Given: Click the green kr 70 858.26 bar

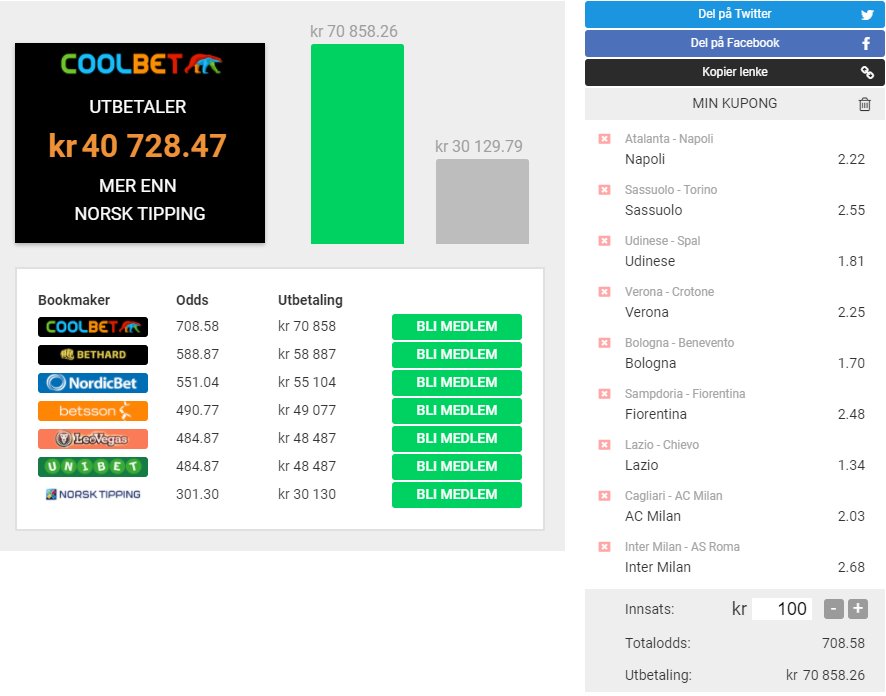Looking at the screenshot, I should [x=357, y=144].
